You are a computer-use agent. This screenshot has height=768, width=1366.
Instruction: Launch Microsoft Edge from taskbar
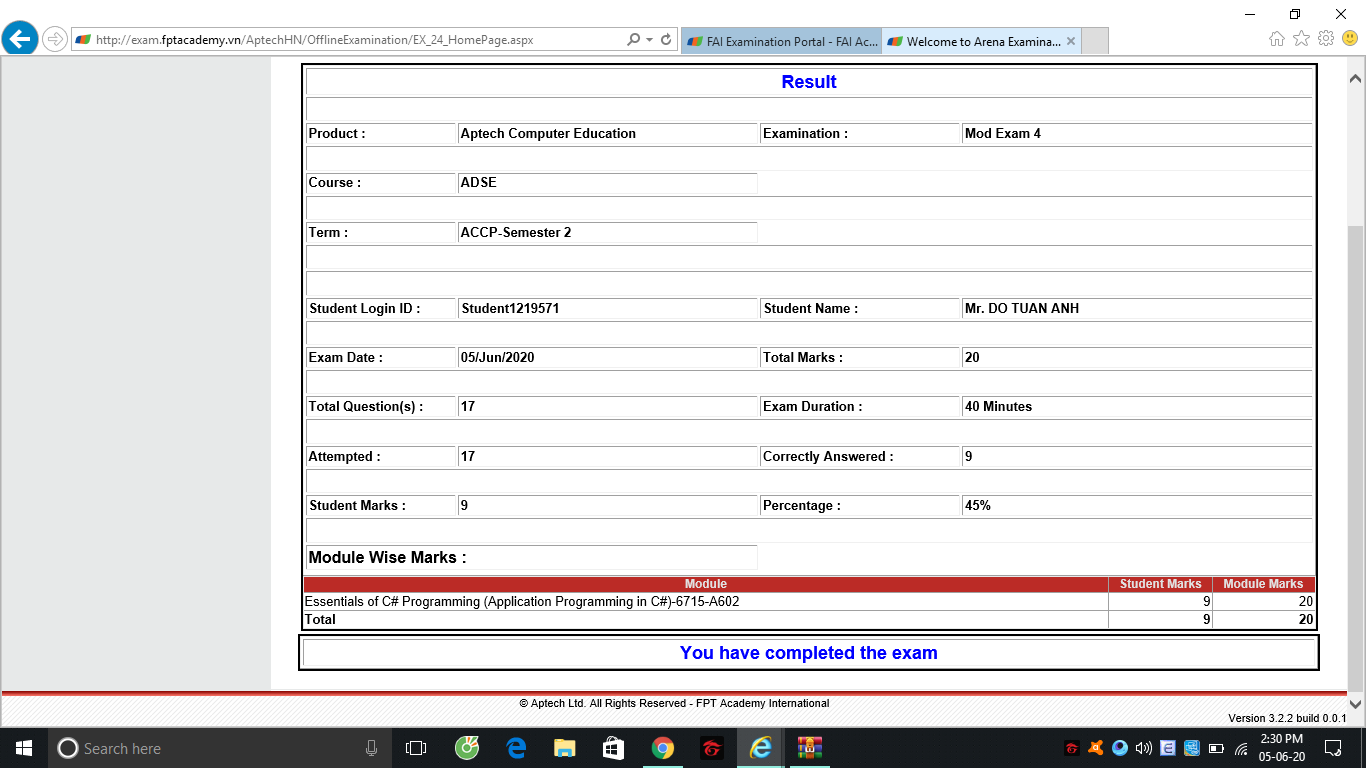point(516,748)
